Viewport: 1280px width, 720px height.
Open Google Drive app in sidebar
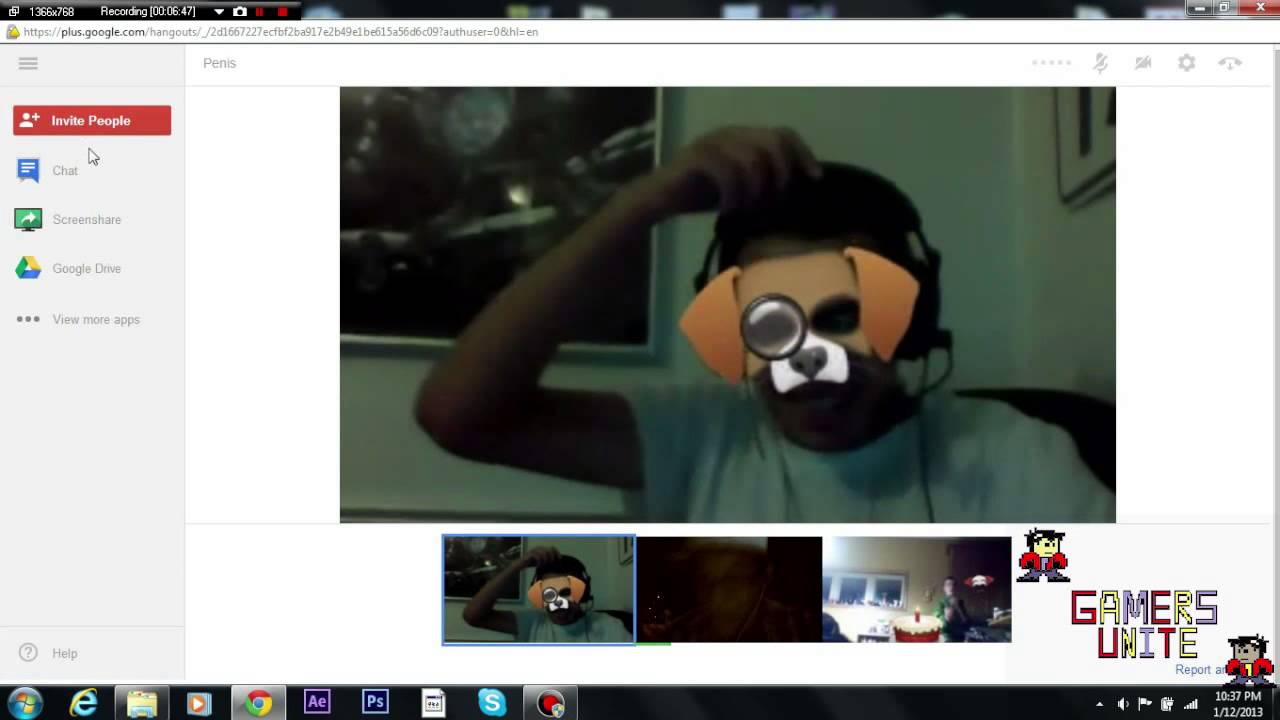[x=68, y=268]
